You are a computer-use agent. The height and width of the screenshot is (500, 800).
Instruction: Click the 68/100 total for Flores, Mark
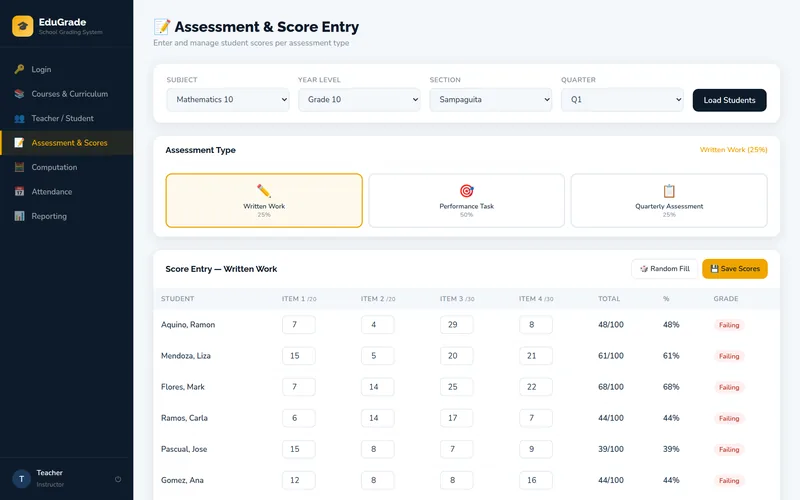(611, 387)
